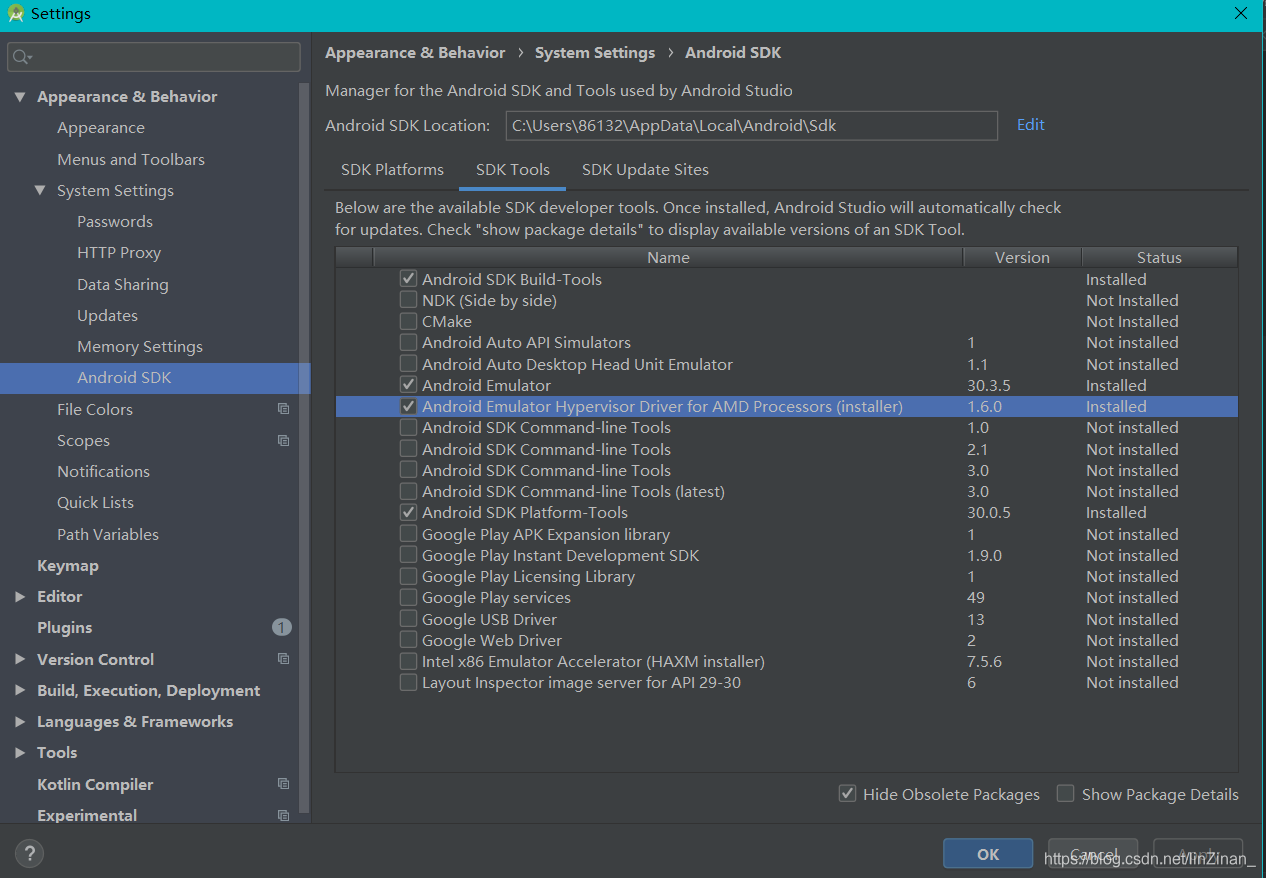
Task: Check Android Auto API Simulators
Action: click(408, 342)
